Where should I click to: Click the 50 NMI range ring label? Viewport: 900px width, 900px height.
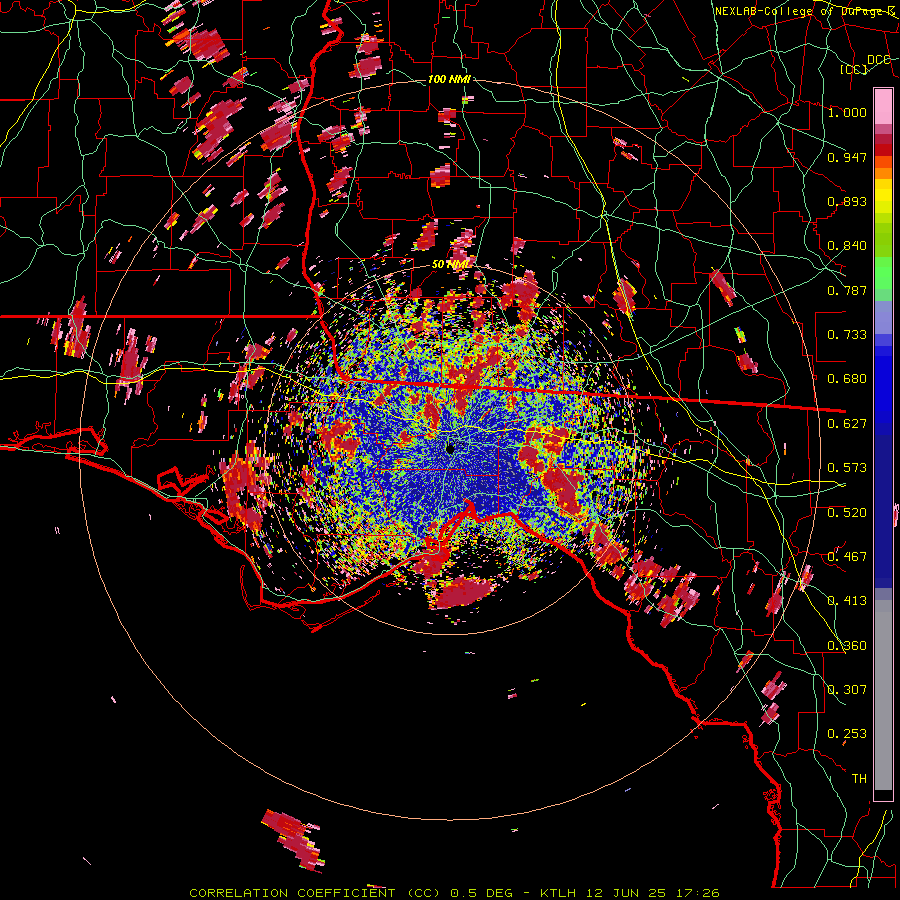tap(450, 264)
